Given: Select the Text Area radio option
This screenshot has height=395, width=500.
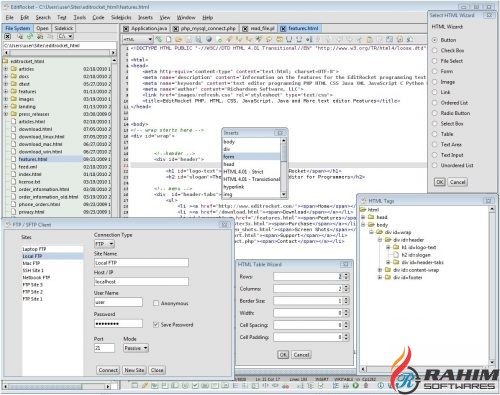Looking at the screenshot, I should point(435,145).
